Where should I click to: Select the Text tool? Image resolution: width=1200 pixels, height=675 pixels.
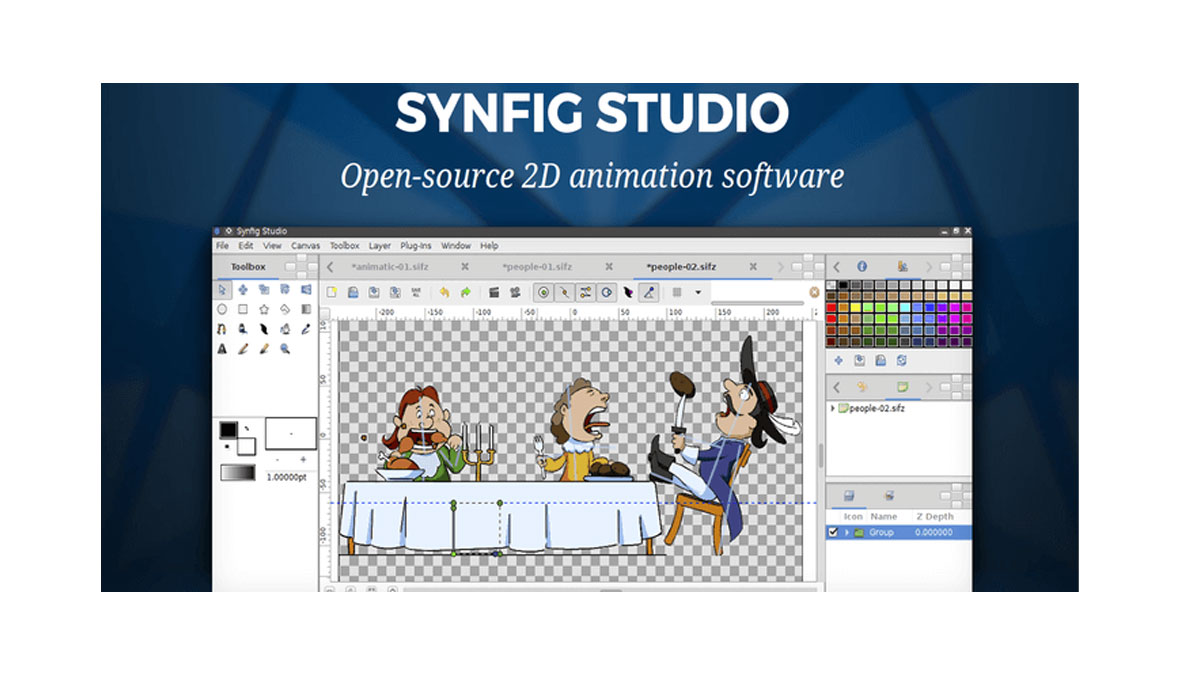click(222, 348)
